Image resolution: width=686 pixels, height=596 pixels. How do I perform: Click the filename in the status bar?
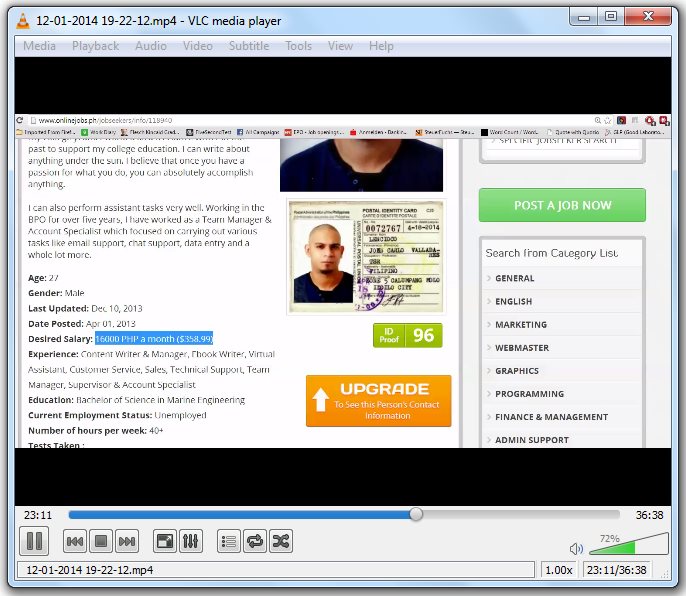point(90,570)
